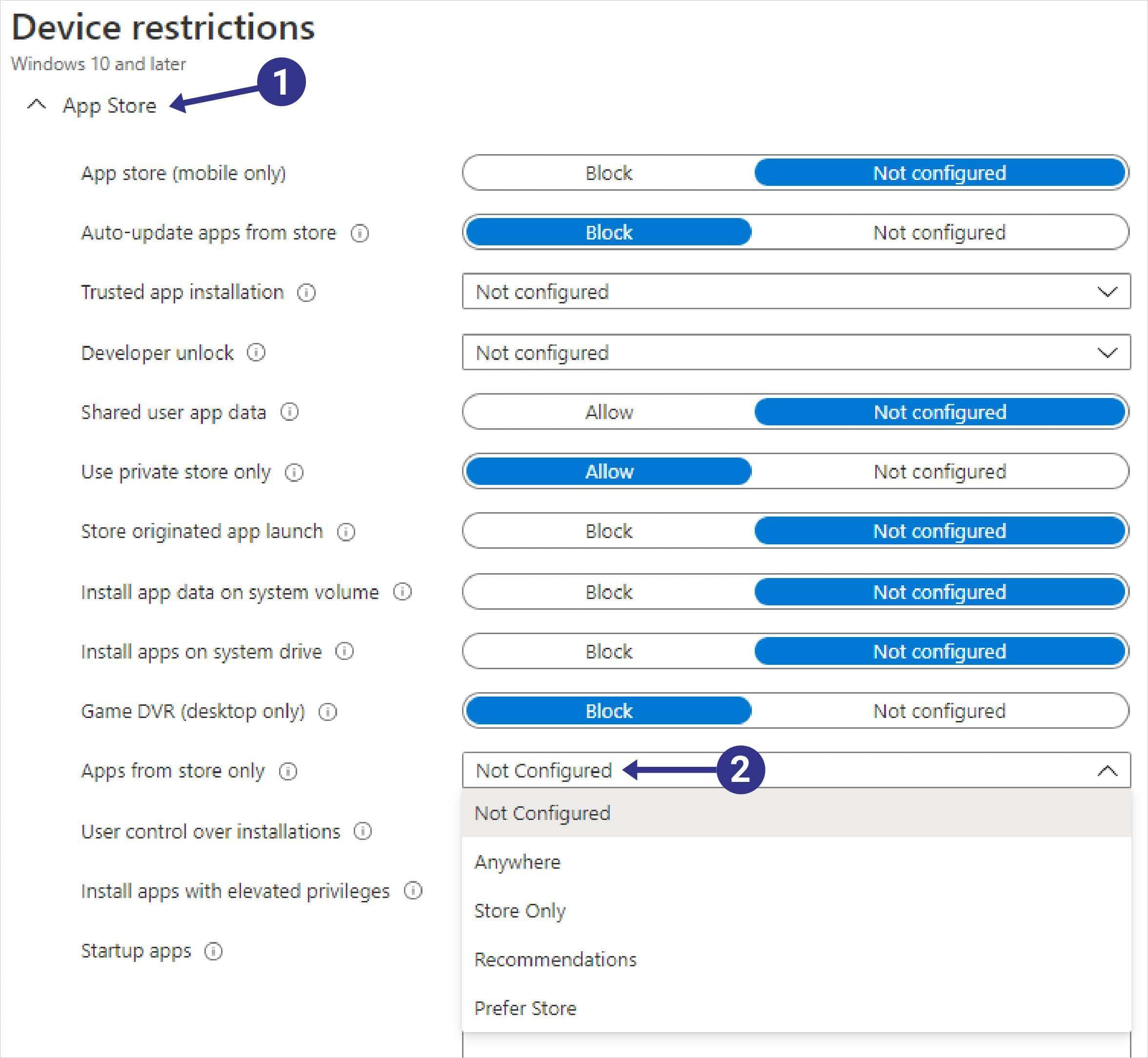Choose Anywhere from the dropdown list
1148x1058 pixels.
point(796,861)
